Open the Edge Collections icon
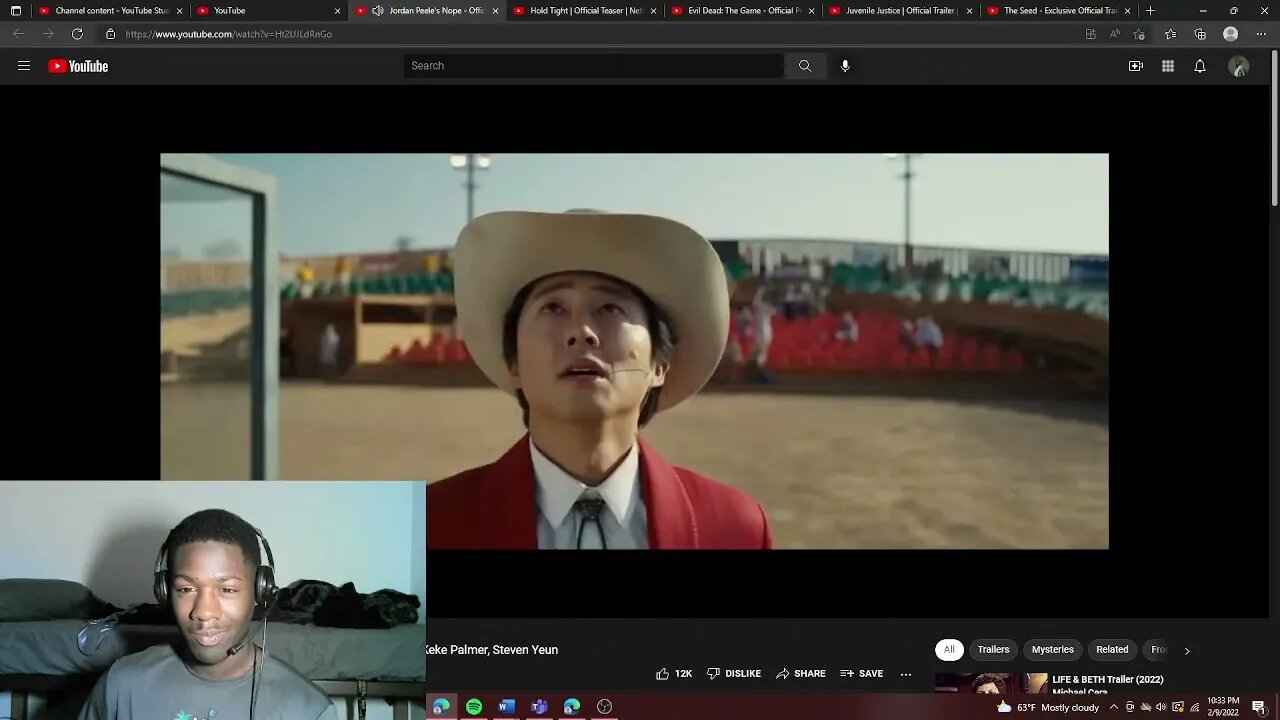The height and width of the screenshot is (720, 1280). click(x=1200, y=34)
